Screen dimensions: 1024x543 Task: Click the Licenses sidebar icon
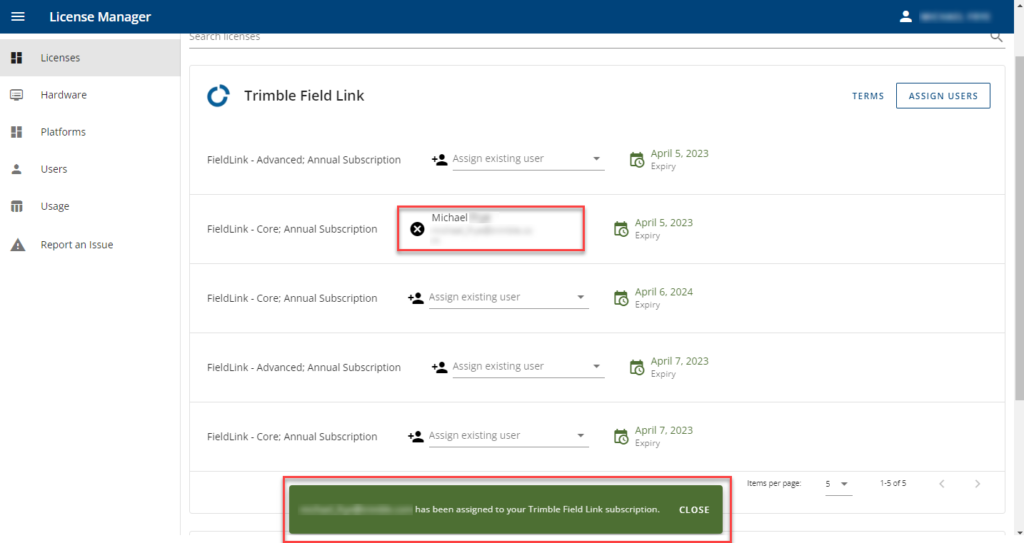[x=17, y=58]
